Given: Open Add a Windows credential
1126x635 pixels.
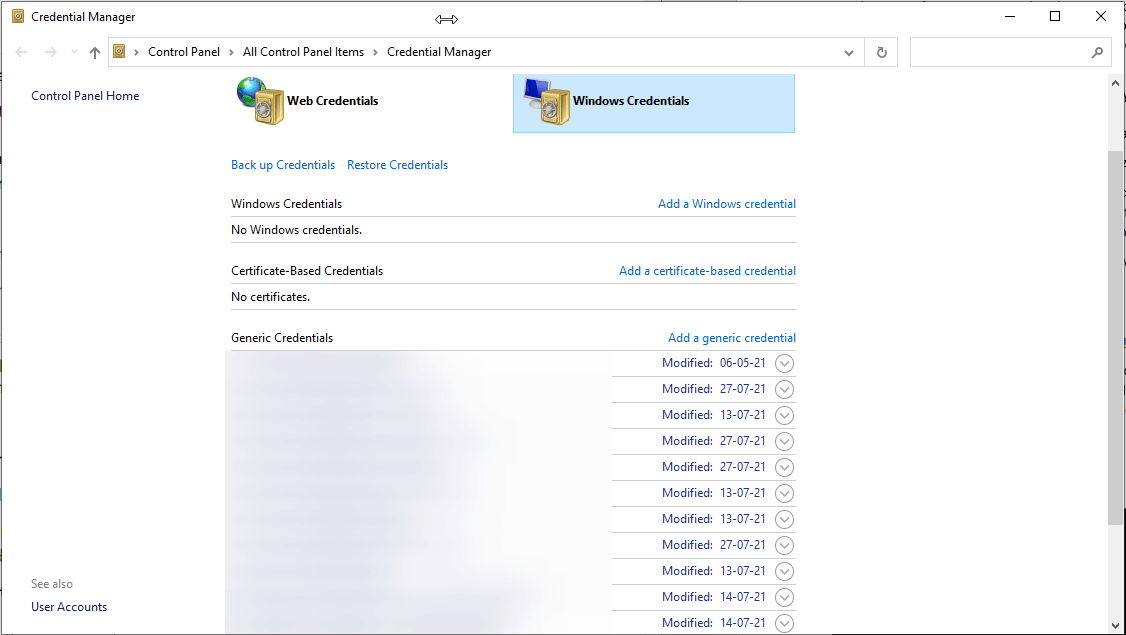Looking at the screenshot, I should tap(727, 203).
